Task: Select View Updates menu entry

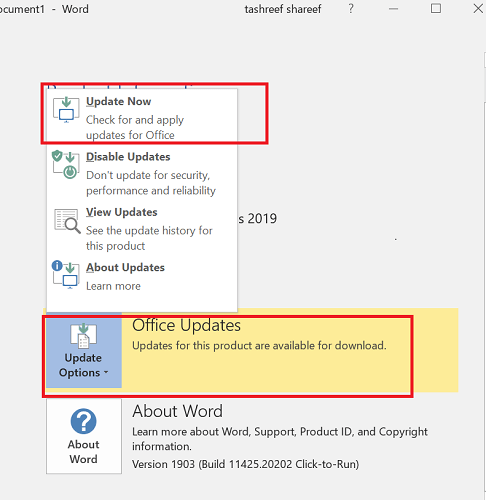Action: [x=142, y=229]
